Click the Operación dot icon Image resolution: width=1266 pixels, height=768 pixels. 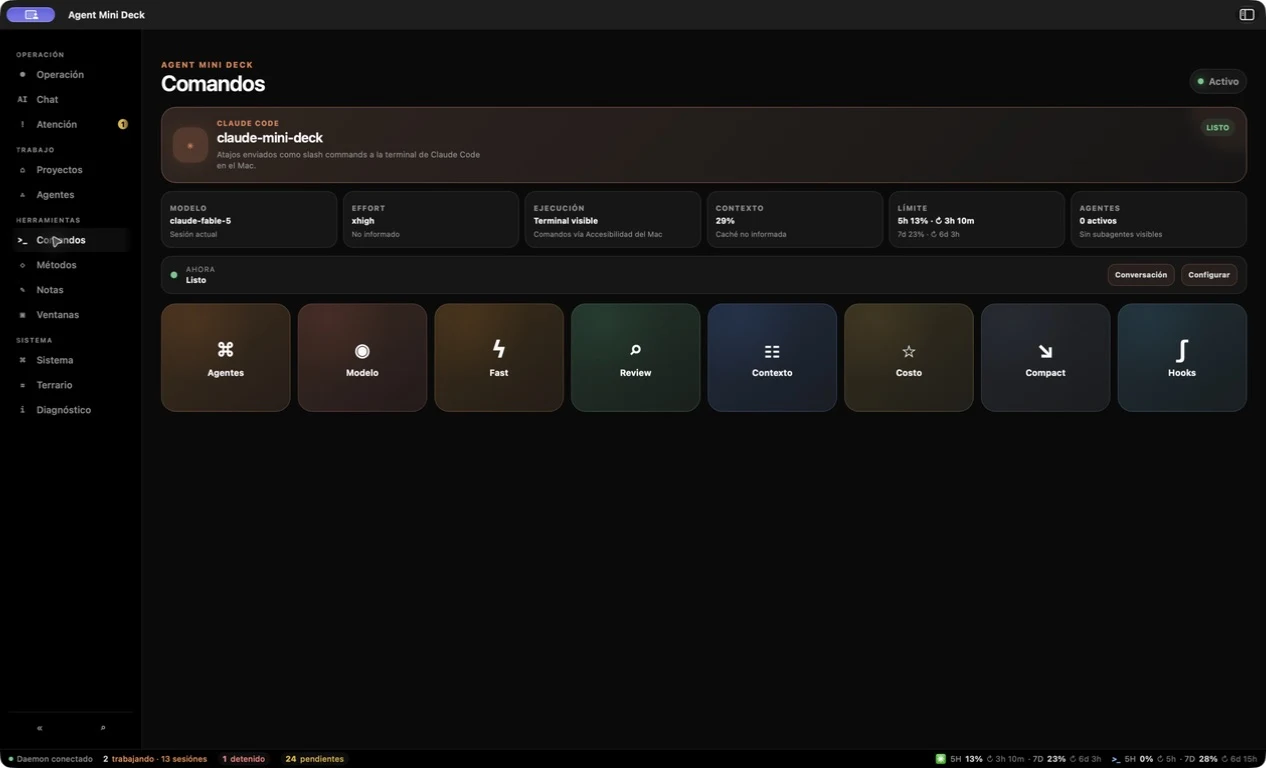coord(22,75)
